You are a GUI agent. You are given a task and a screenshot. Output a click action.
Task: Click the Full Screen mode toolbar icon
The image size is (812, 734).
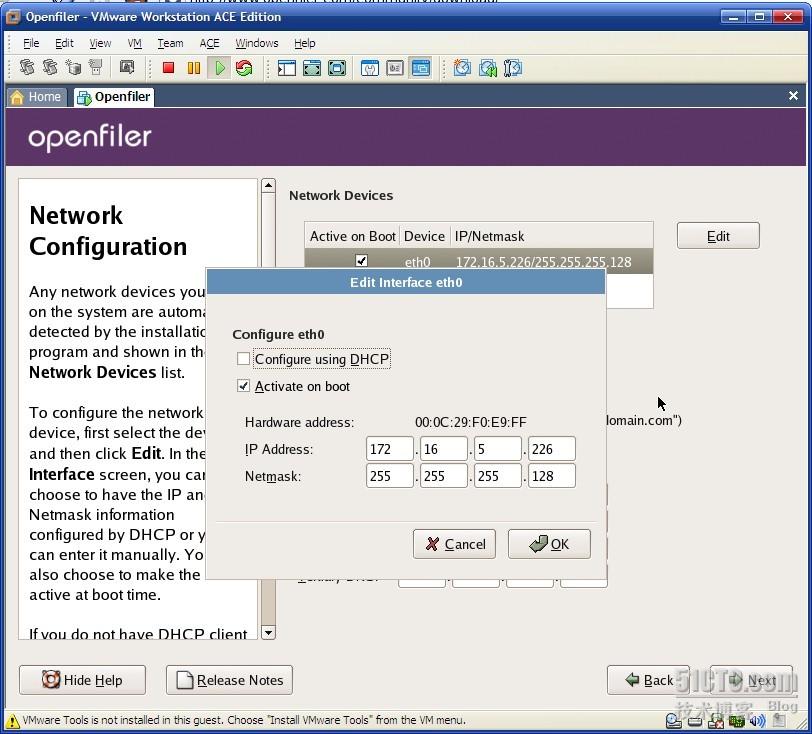tap(337, 68)
